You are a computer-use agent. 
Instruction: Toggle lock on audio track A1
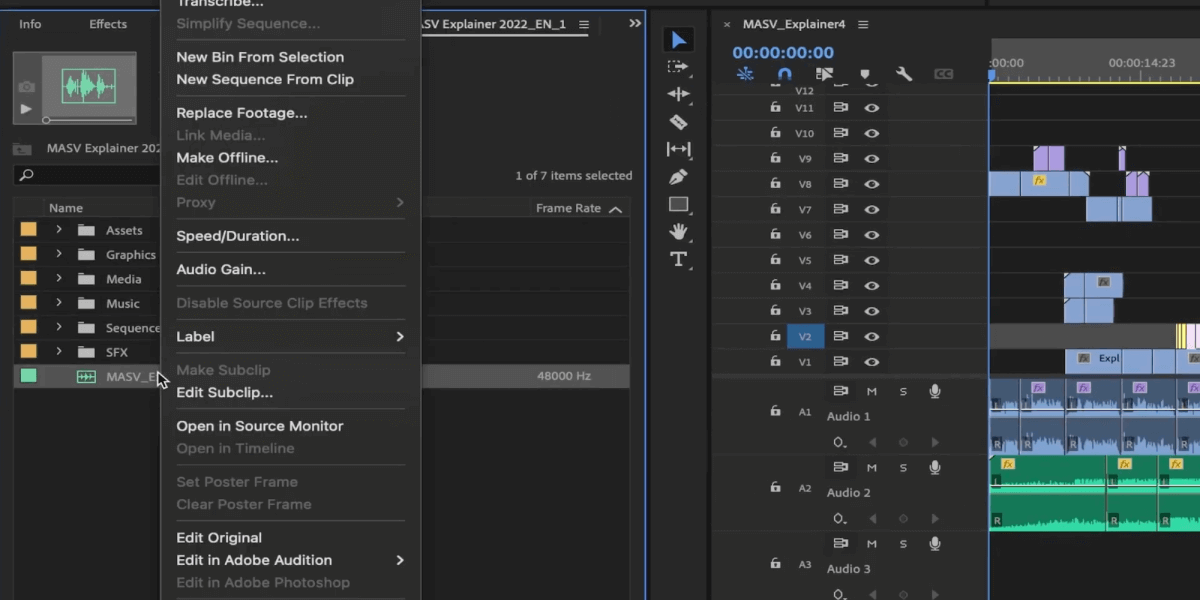pyautogui.click(x=775, y=411)
